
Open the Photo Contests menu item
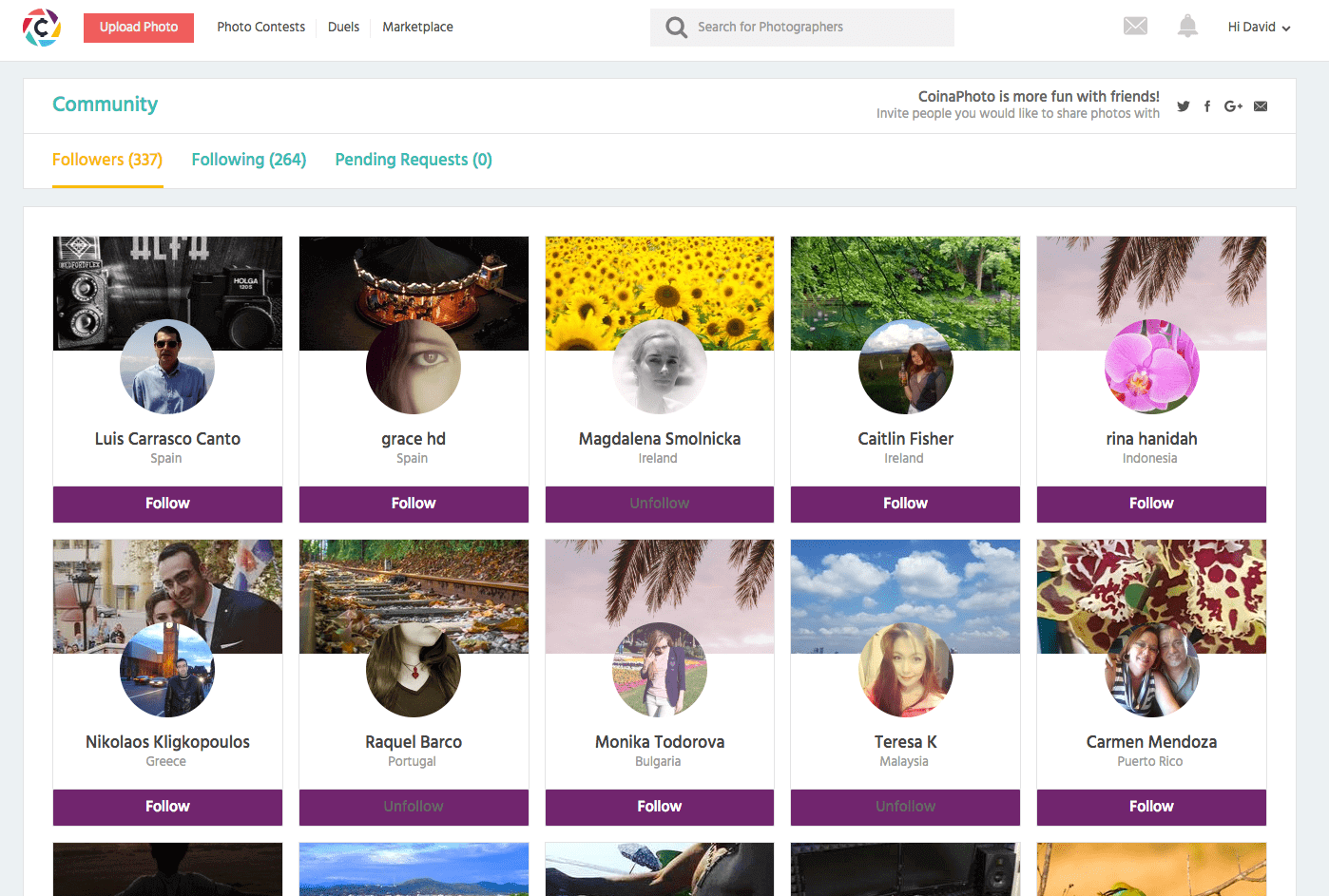(260, 27)
